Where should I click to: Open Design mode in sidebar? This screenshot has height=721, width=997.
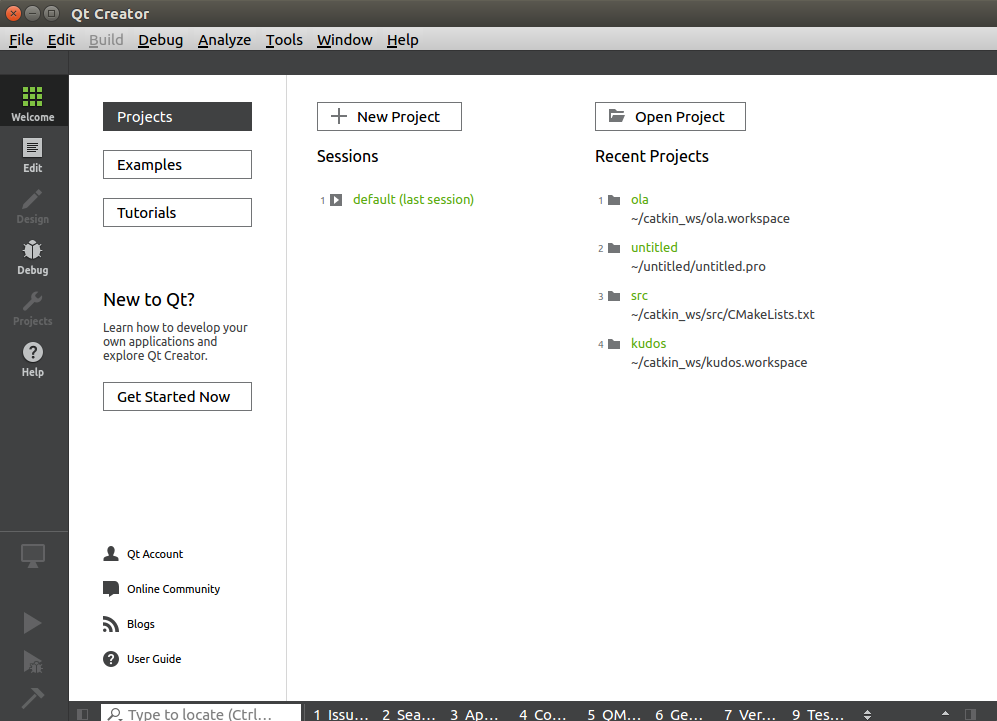[x=33, y=206]
